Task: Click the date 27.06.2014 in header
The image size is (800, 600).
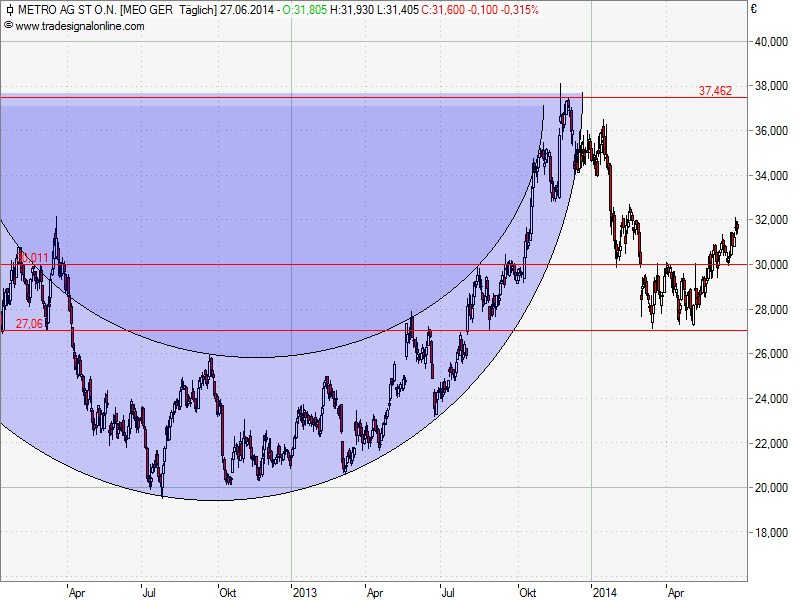Action: (248, 10)
